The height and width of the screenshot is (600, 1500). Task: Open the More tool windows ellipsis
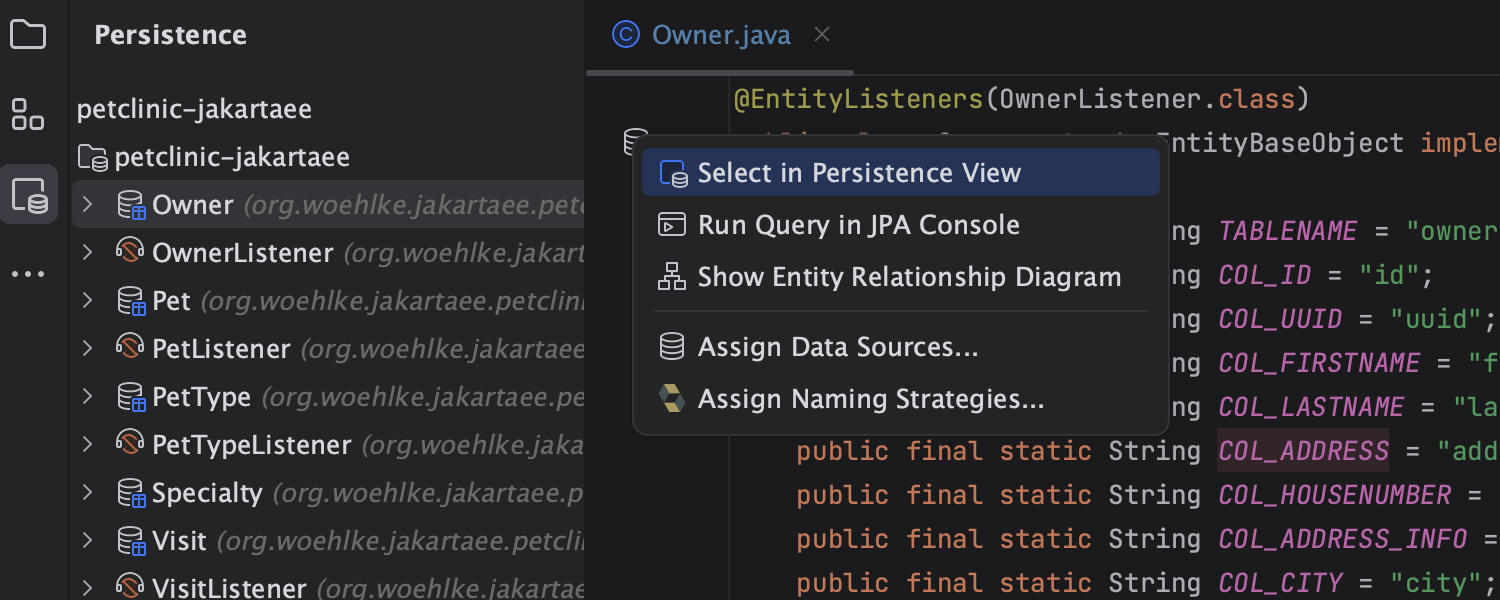[x=28, y=274]
